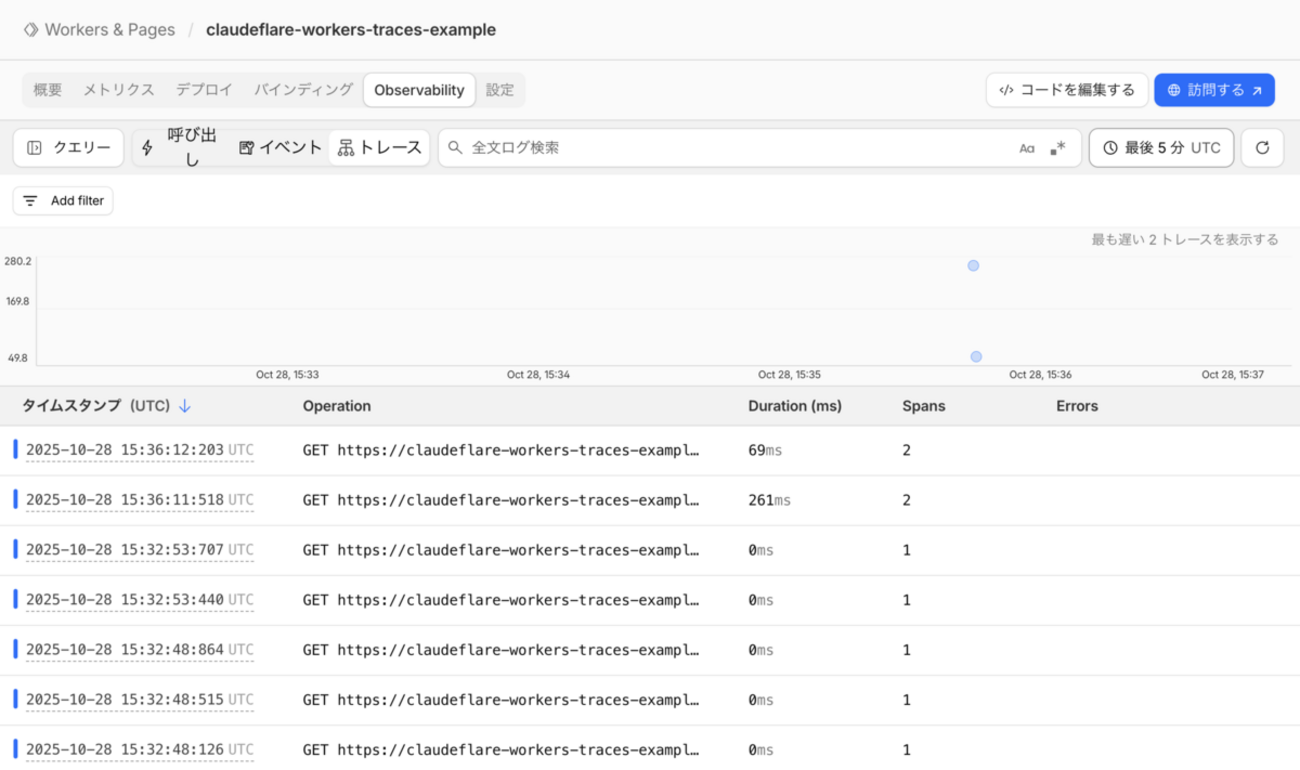Screen dimensions: 1300x770
Task: Open the クエリー panel
Action: click(69, 148)
